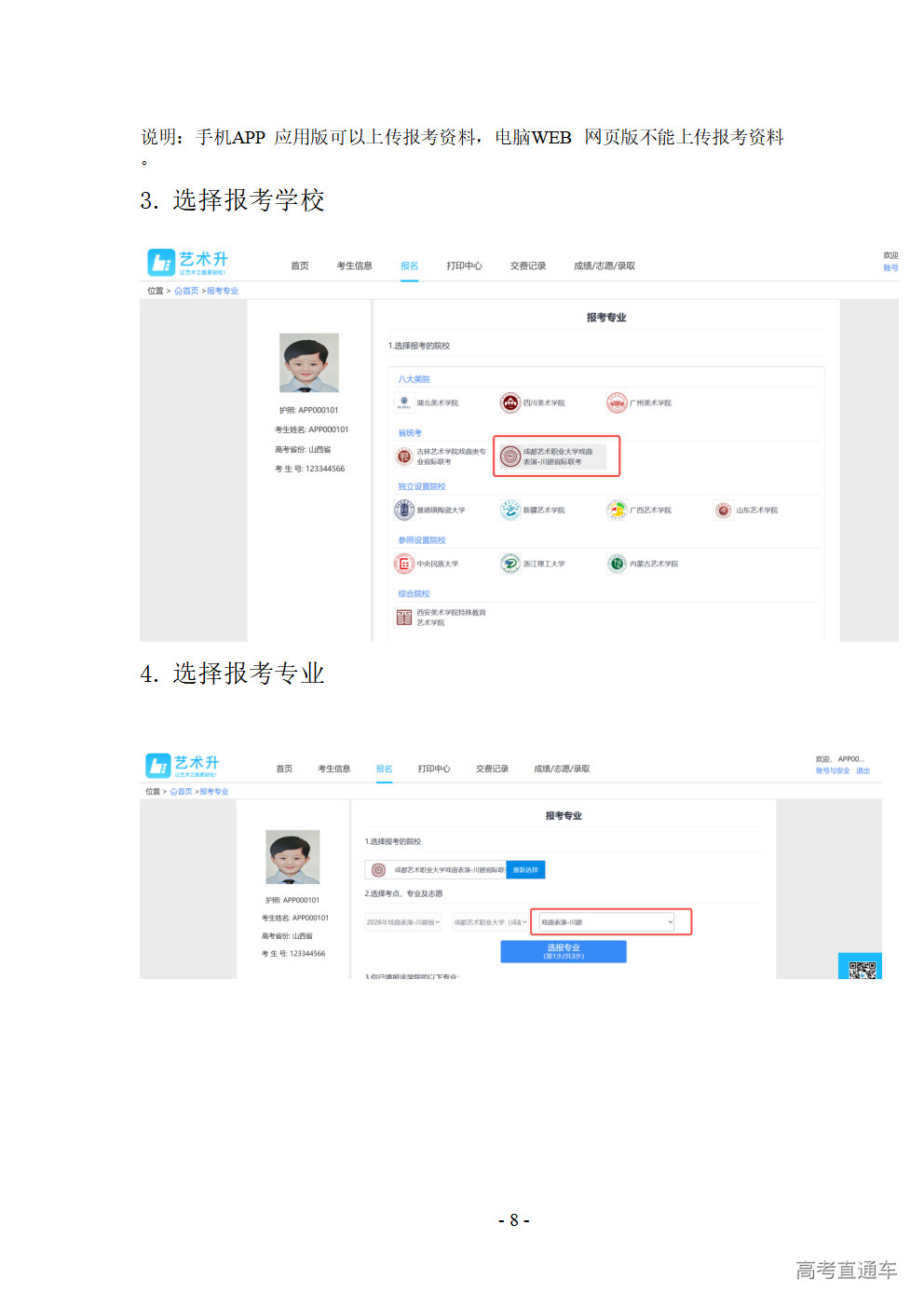The width and height of the screenshot is (924, 1307).
Task: Click the 广西艺术学院 school icon
Action: point(617,510)
